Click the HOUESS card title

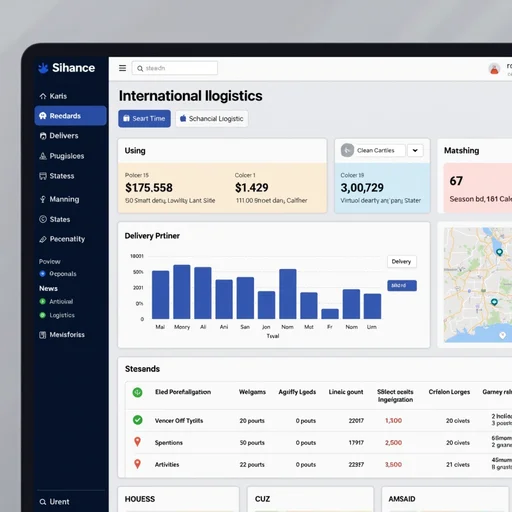[140, 499]
